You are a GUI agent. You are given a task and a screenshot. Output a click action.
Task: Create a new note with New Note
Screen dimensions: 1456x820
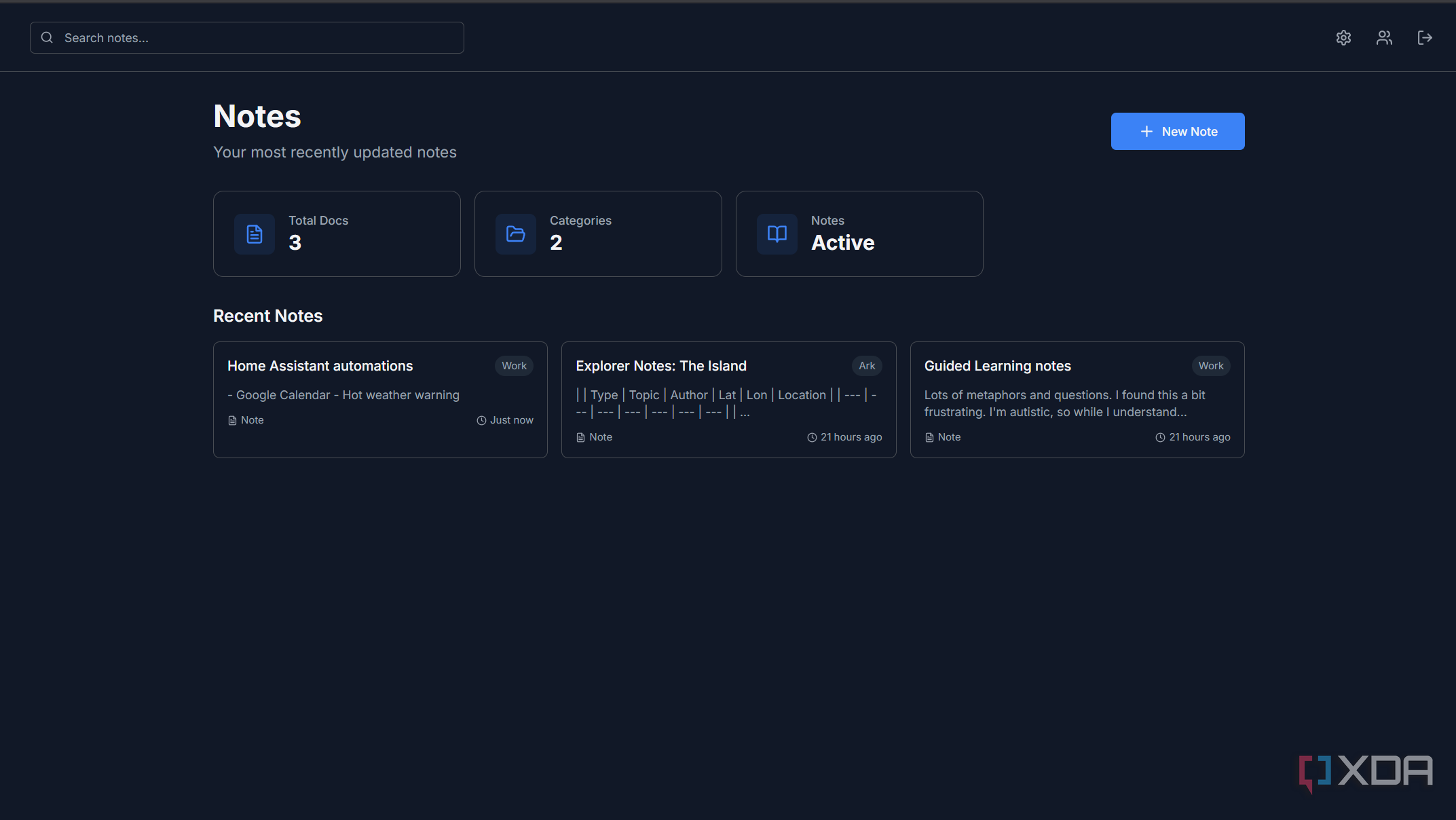click(1178, 132)
